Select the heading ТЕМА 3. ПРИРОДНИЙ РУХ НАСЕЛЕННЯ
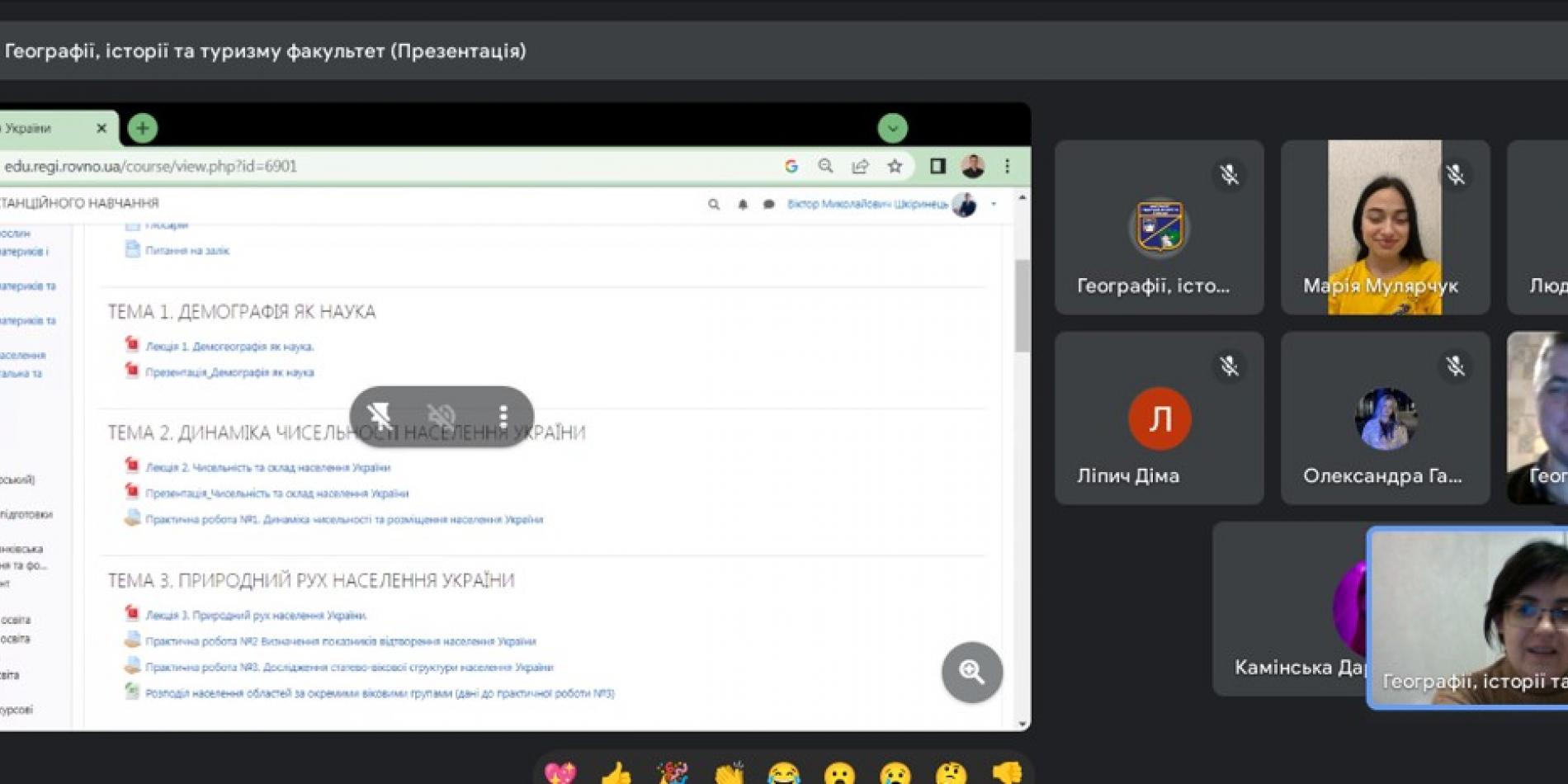This screenshot has width=1568, height=784. tap(311, 580)
